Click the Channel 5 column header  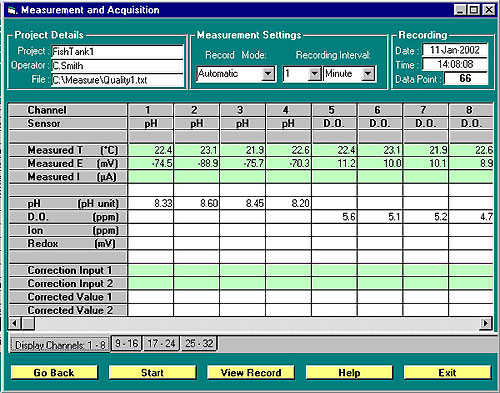pyautogui.click(x=334, y=110)
